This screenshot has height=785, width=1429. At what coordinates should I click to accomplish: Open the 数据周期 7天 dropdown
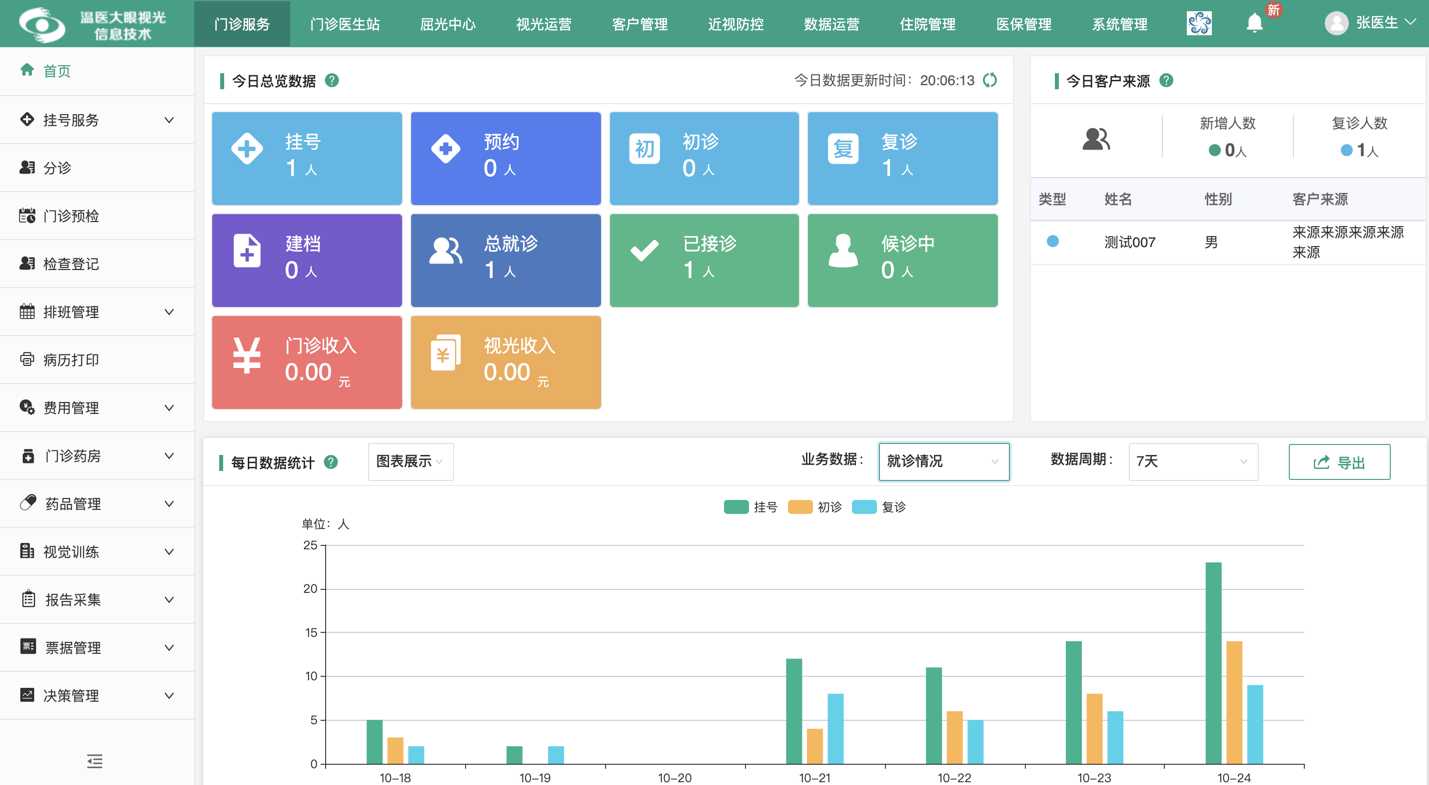click(x=1193, y=461)
